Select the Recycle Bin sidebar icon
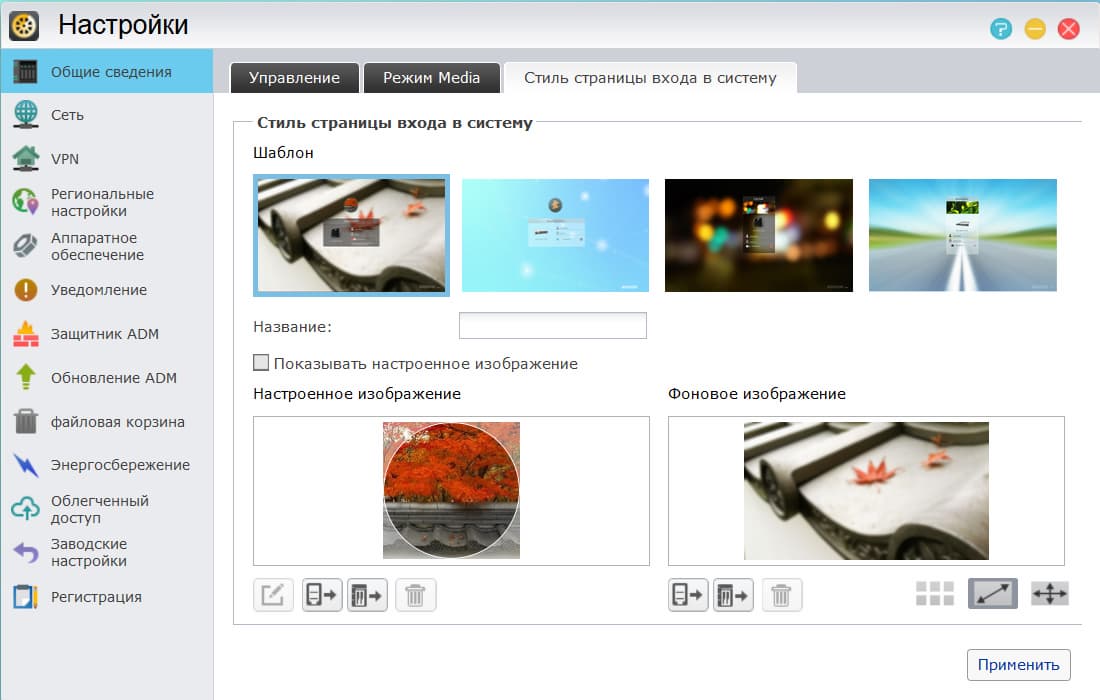The height and width of the screenshot is (700, 1100). tap(28, 421)
